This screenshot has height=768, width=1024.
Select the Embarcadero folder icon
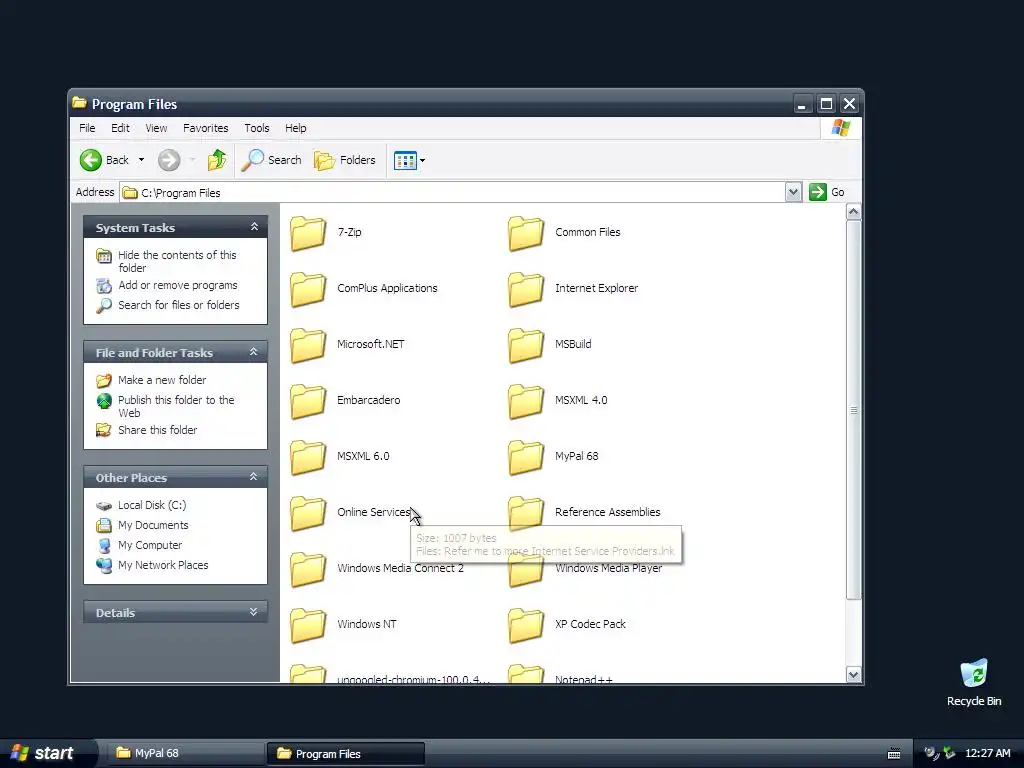click(x=308, y=400)
